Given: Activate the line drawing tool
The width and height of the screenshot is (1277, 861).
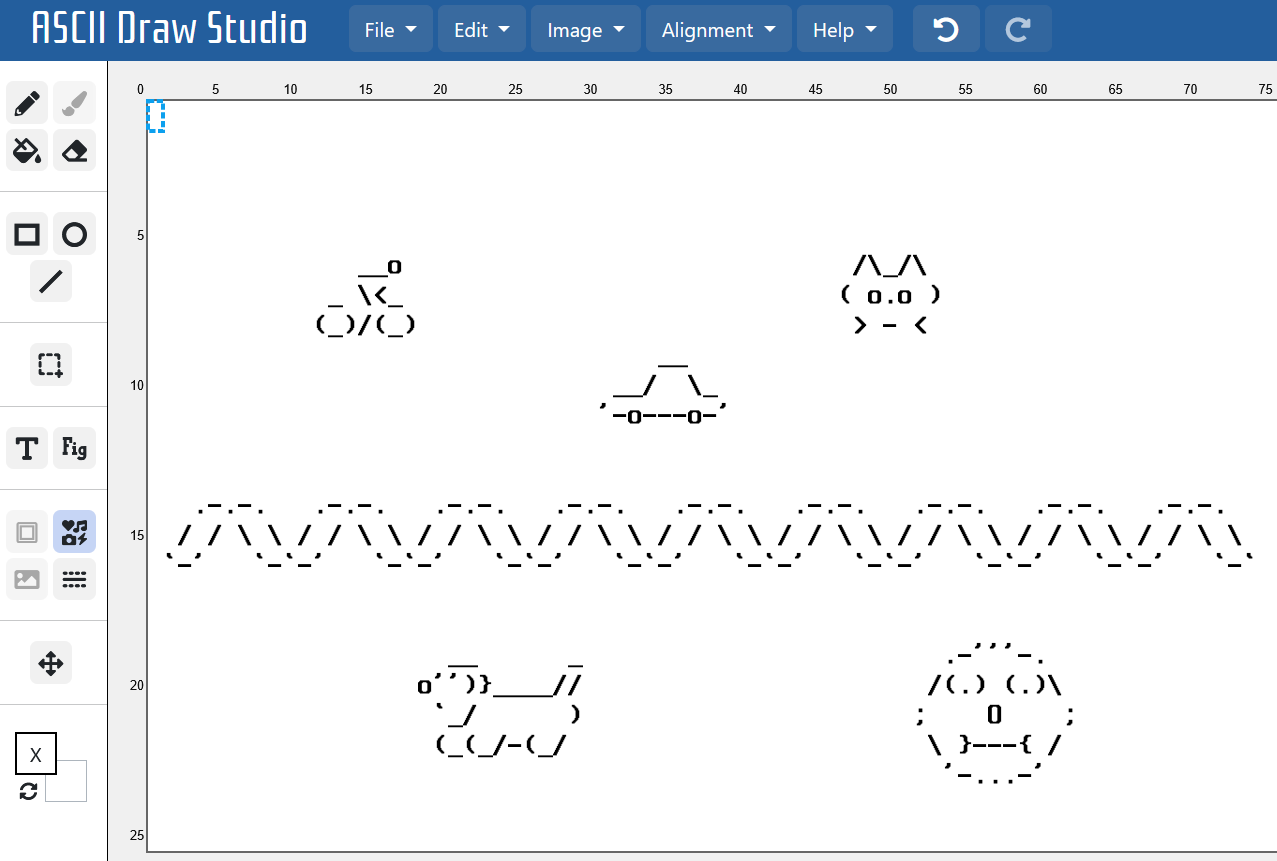Looking at the screenshot, I should coord(51,281).
